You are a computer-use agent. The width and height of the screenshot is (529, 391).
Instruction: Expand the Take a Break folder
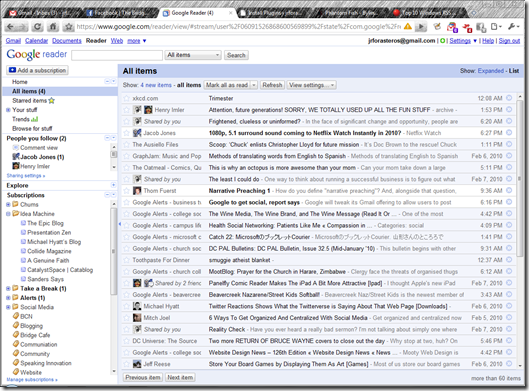[8, 288]
